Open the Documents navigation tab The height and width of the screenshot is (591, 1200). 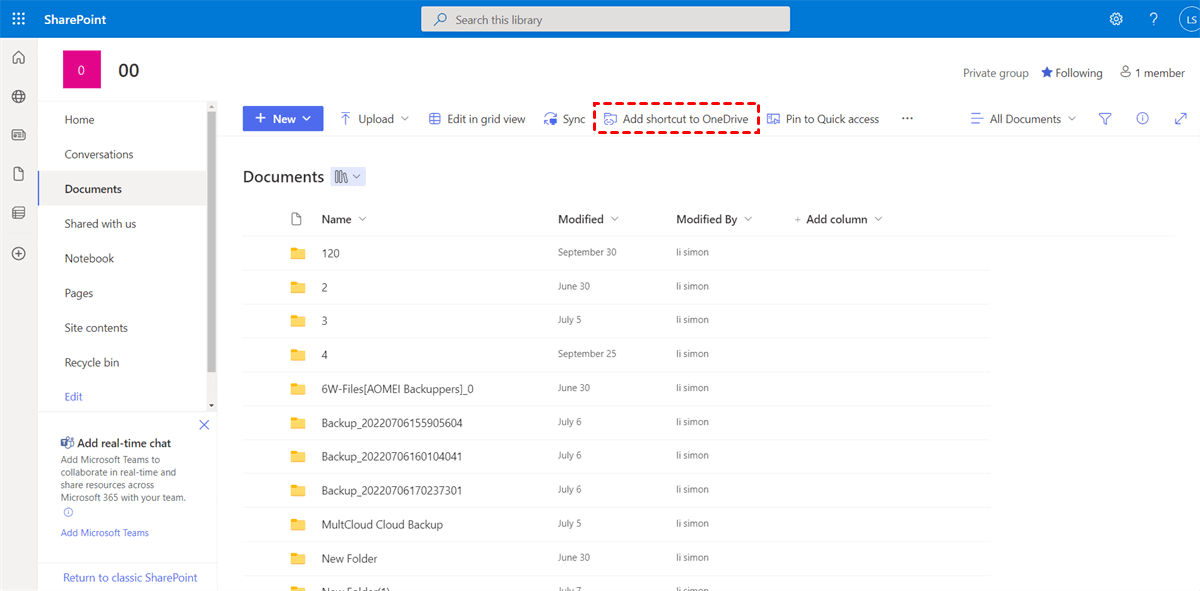93,188
